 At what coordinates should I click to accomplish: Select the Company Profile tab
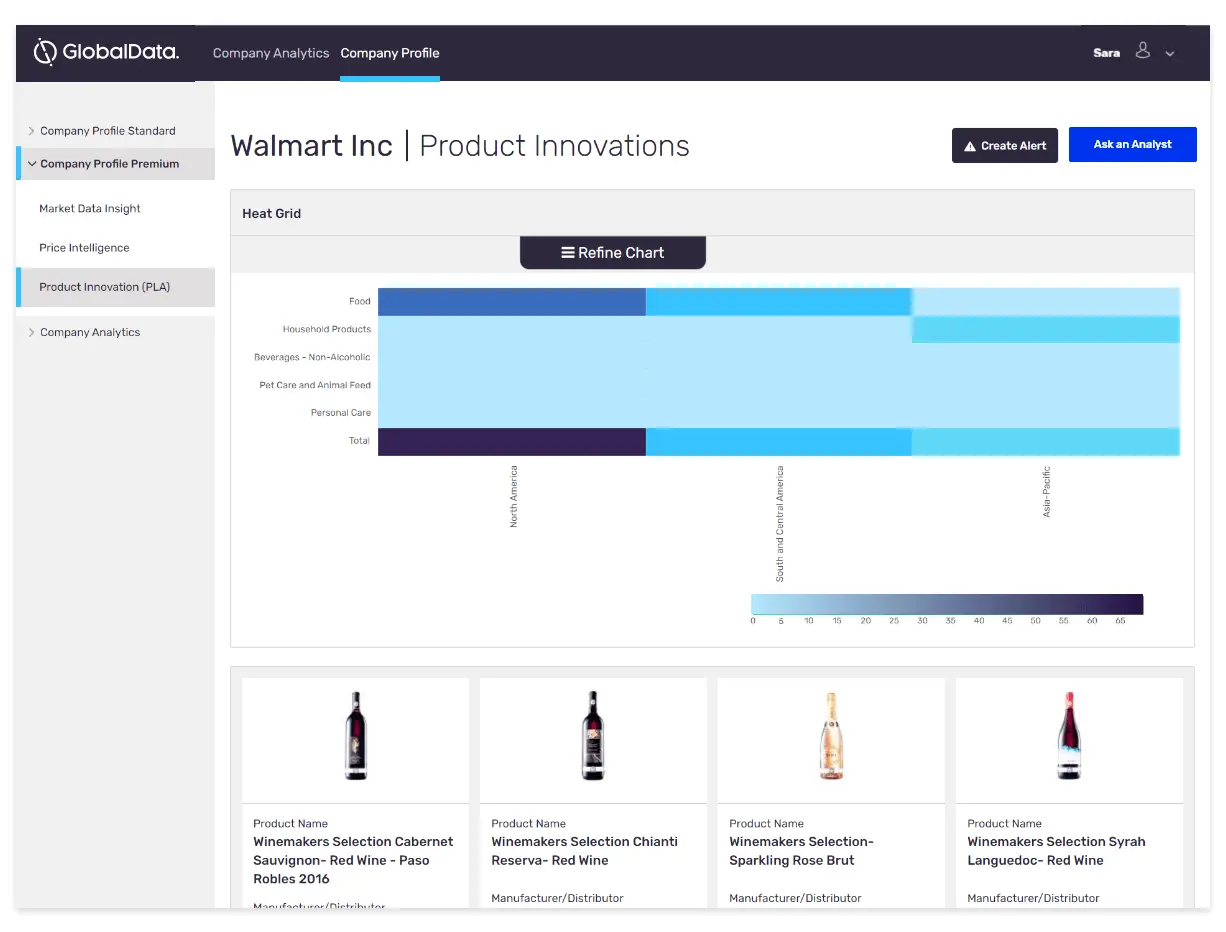coord(390,53)
